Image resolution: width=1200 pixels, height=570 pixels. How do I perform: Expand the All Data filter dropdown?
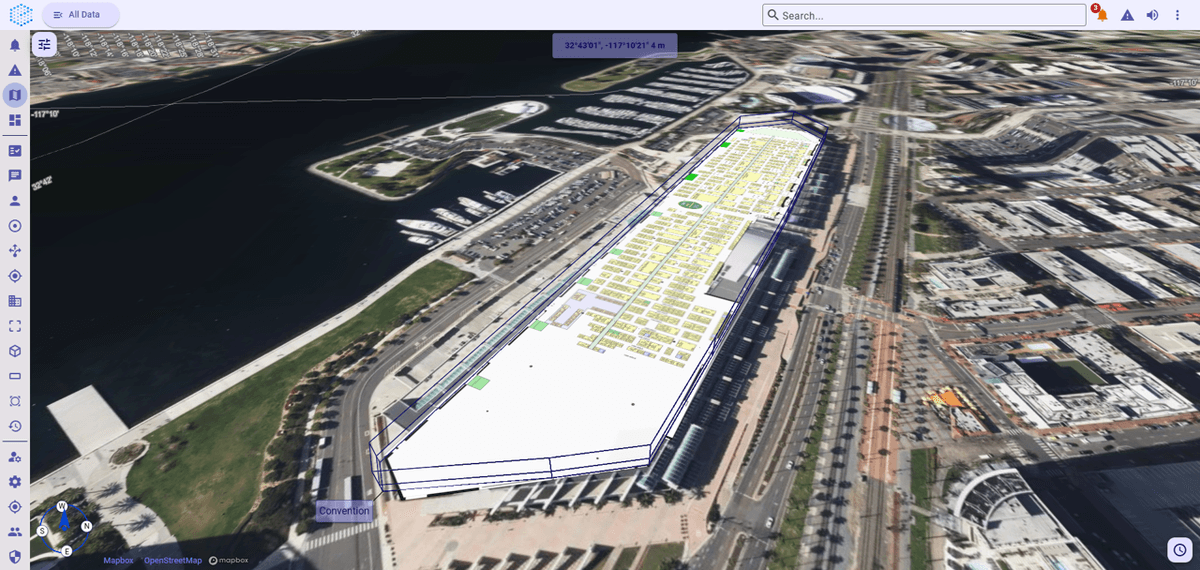(x=80, y=15)
